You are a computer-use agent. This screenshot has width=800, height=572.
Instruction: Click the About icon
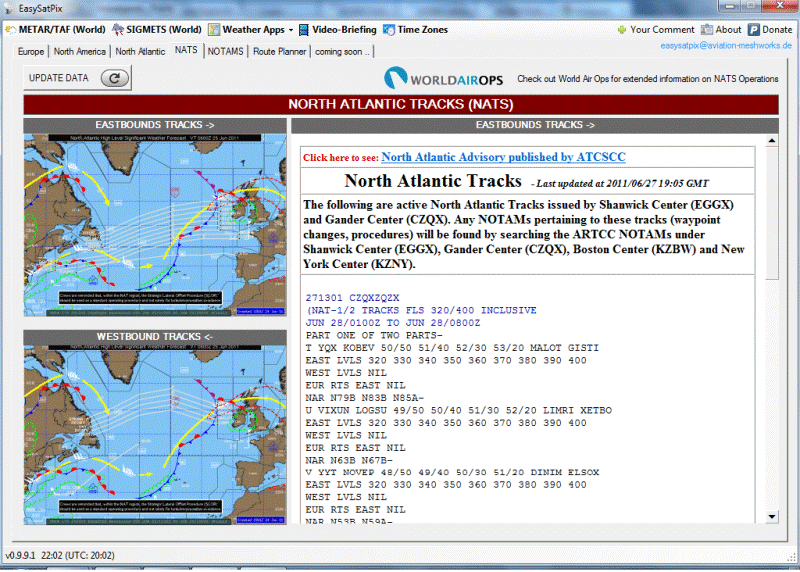coord(707,30)
